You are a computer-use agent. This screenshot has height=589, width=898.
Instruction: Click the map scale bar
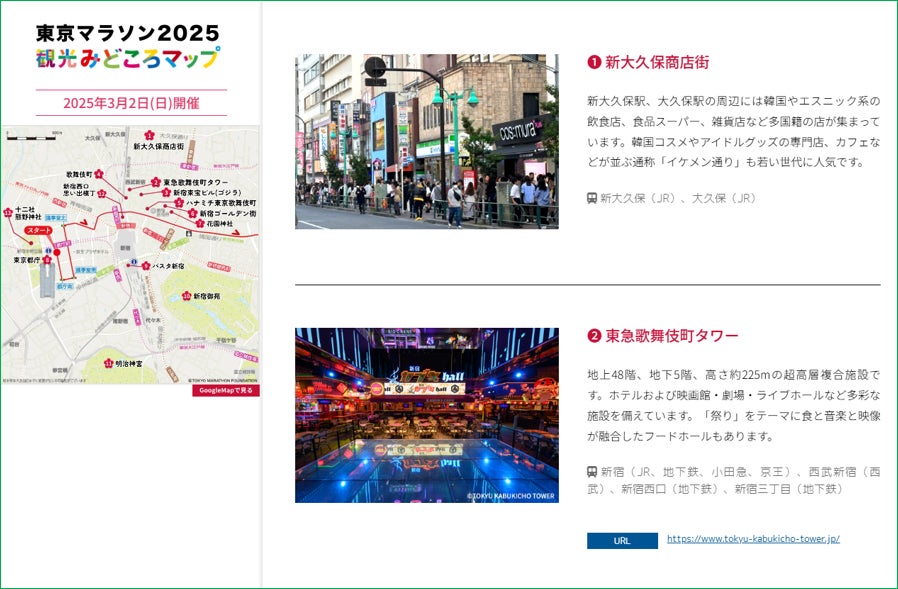[31, 138]
